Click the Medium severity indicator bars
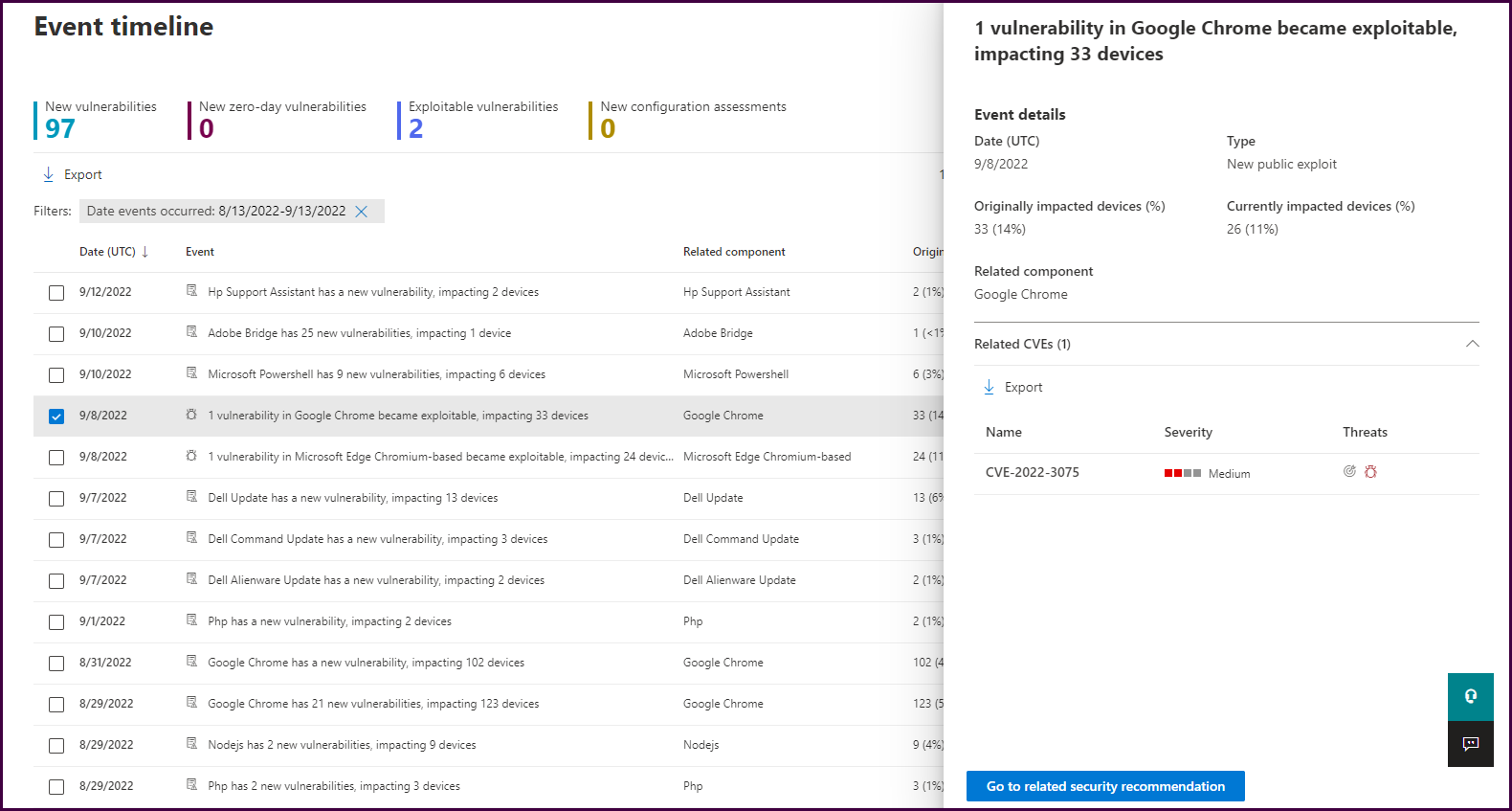Viewport: 1512px width, 811px height. [1182, 473]
